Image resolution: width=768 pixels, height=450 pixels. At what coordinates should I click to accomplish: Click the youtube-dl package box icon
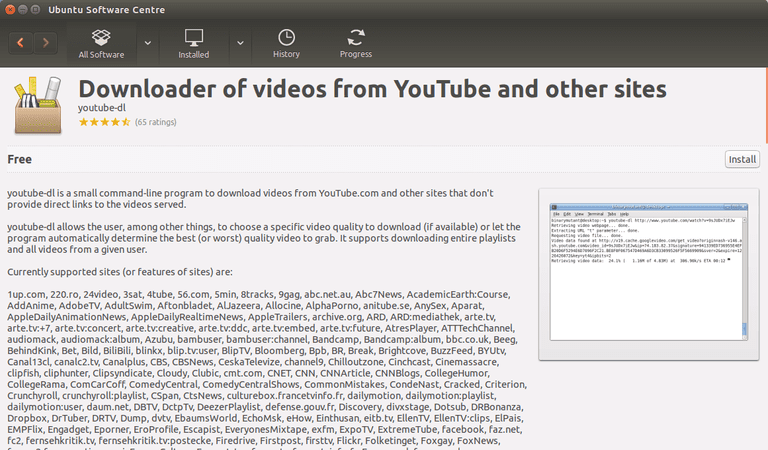pos(37,107)
